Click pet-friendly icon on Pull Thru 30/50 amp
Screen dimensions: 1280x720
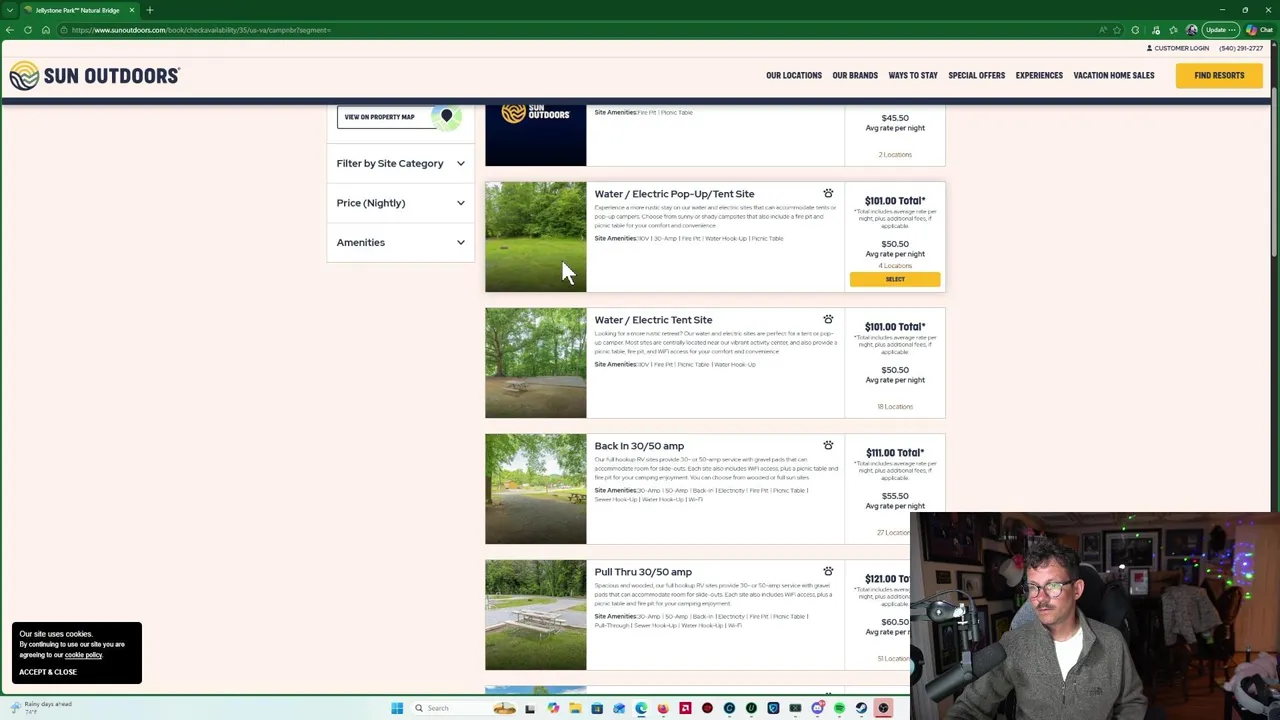[828, 571]
